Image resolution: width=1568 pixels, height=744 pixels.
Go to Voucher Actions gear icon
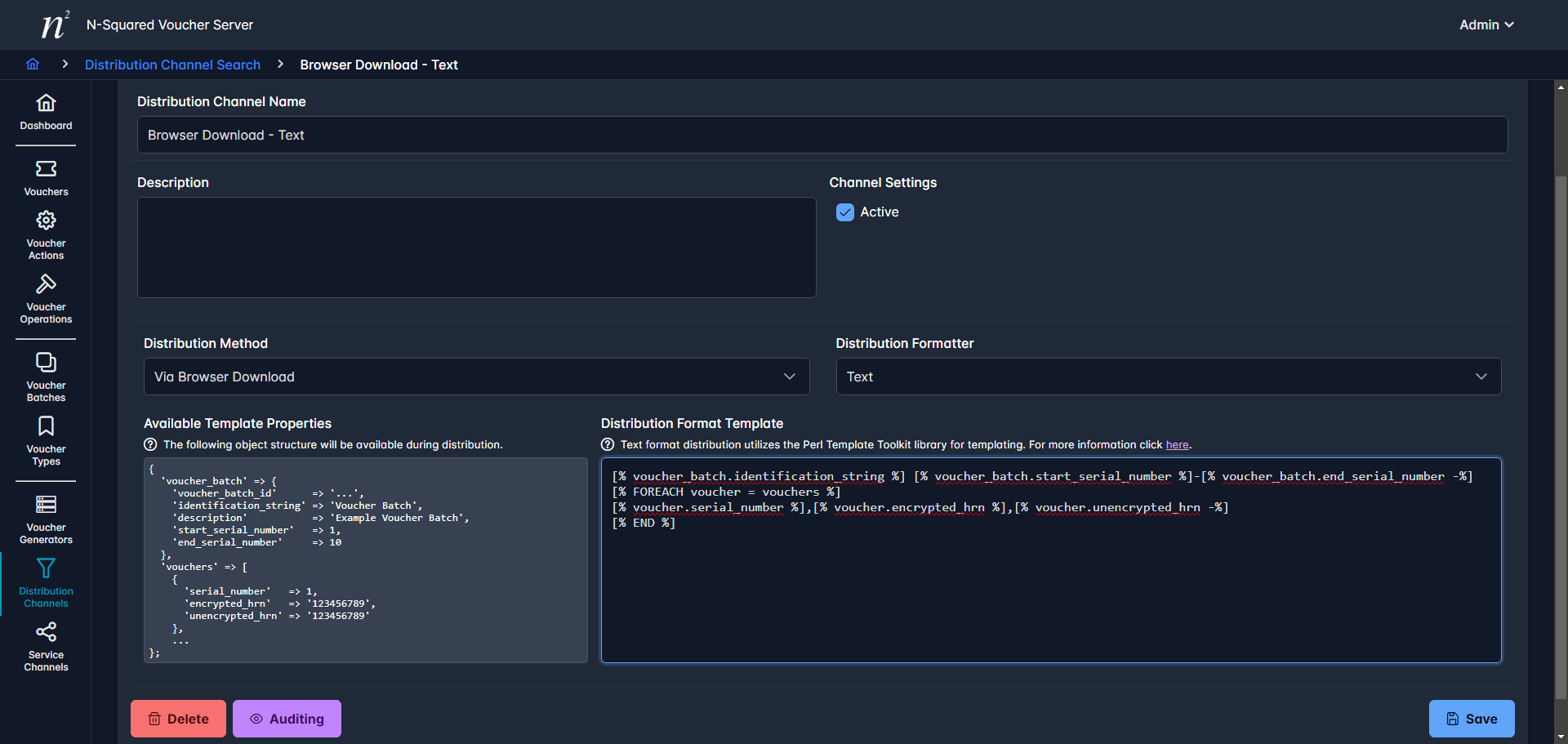pos(46,235)
